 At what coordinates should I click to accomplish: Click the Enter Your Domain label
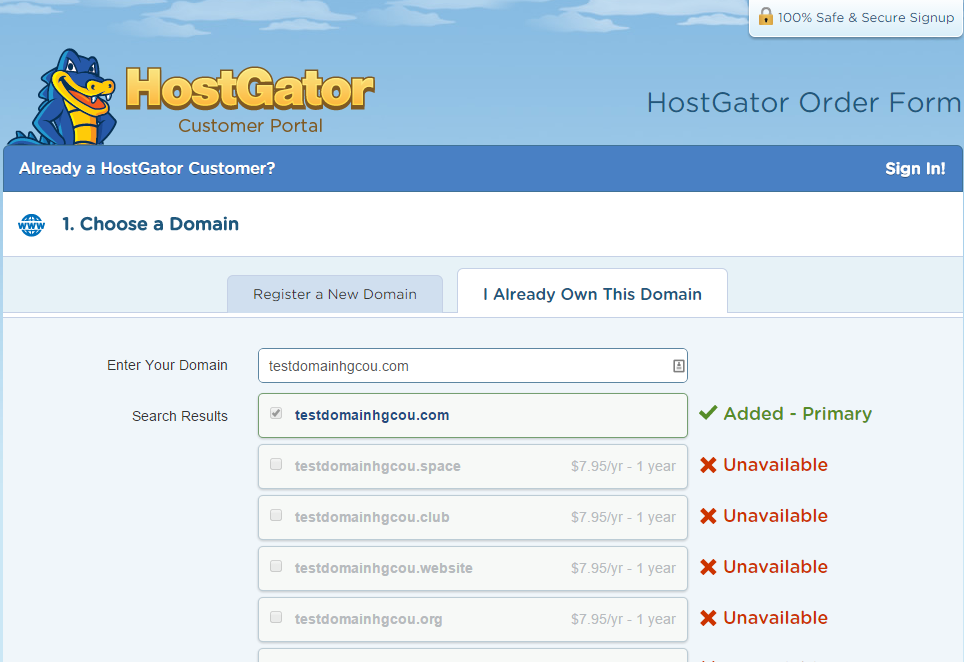[x=167, y=366]
